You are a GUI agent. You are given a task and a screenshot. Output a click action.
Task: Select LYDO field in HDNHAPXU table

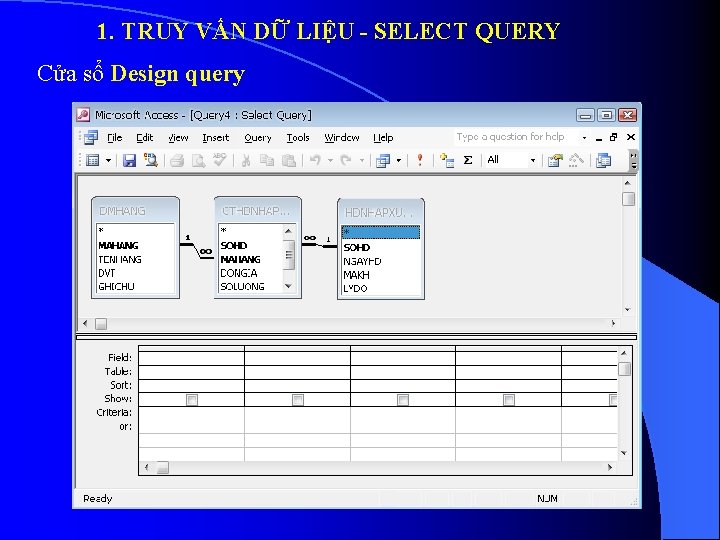(355, 288)
